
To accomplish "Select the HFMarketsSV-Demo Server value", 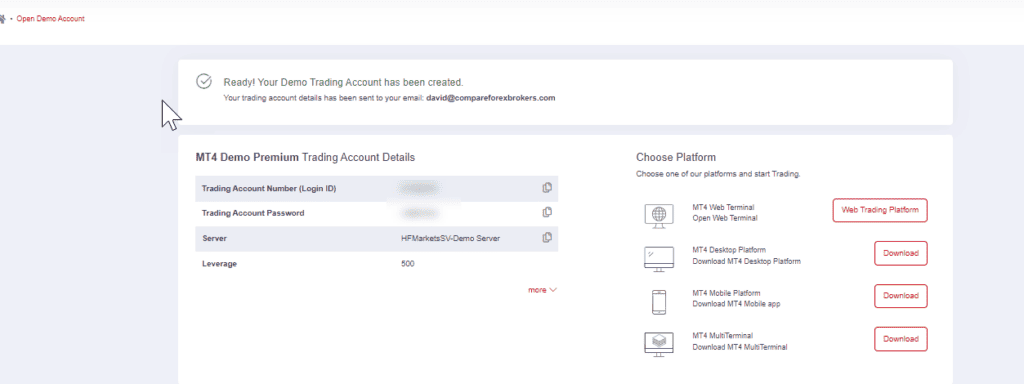I will tap(451, 238).
